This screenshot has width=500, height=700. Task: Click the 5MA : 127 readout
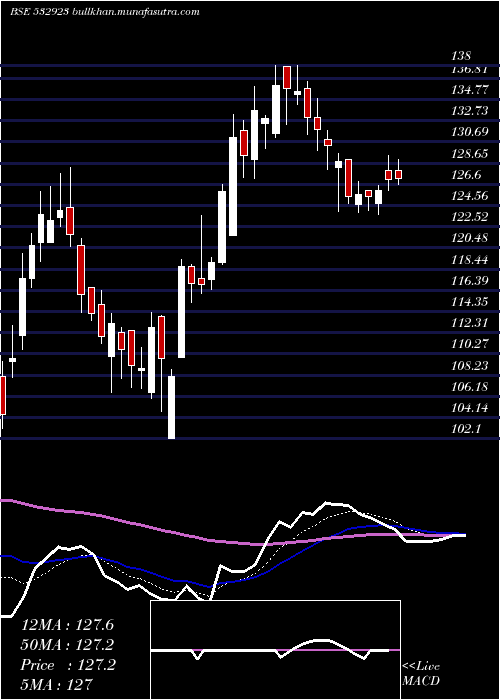pyautogui.click(x=57, y=684)
